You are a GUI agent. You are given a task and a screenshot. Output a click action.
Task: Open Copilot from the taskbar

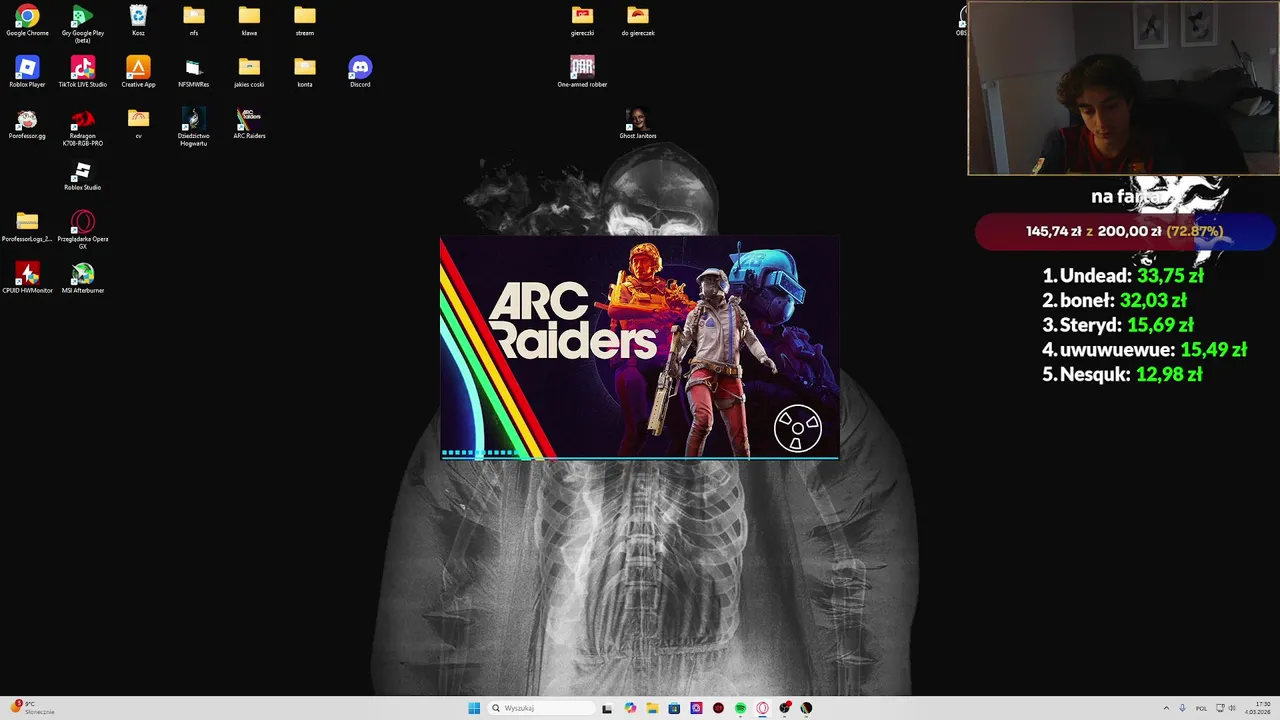[630, 708]
